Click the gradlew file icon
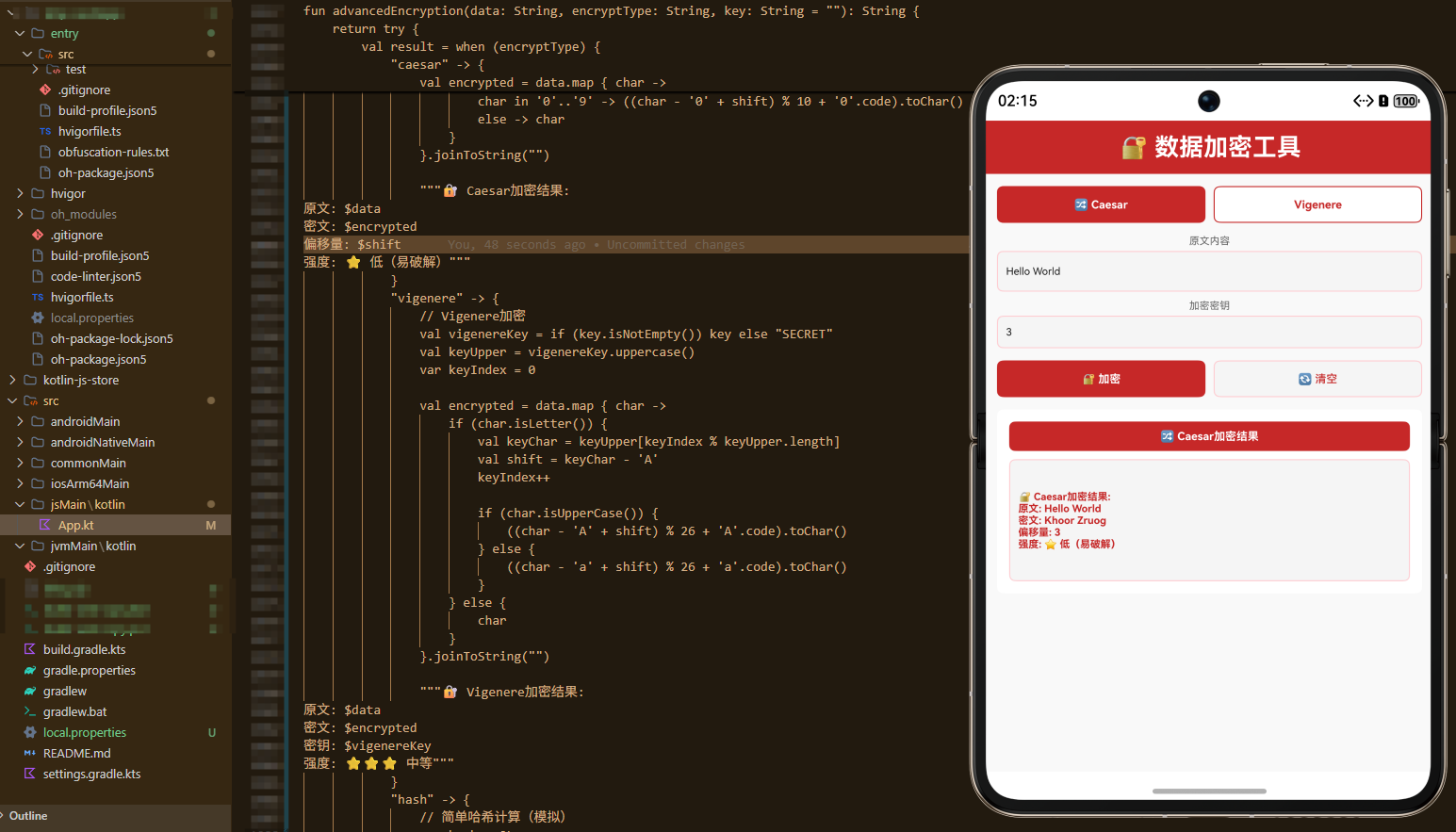This screenshot has height=832, width=1456. (x=30, y=691)
